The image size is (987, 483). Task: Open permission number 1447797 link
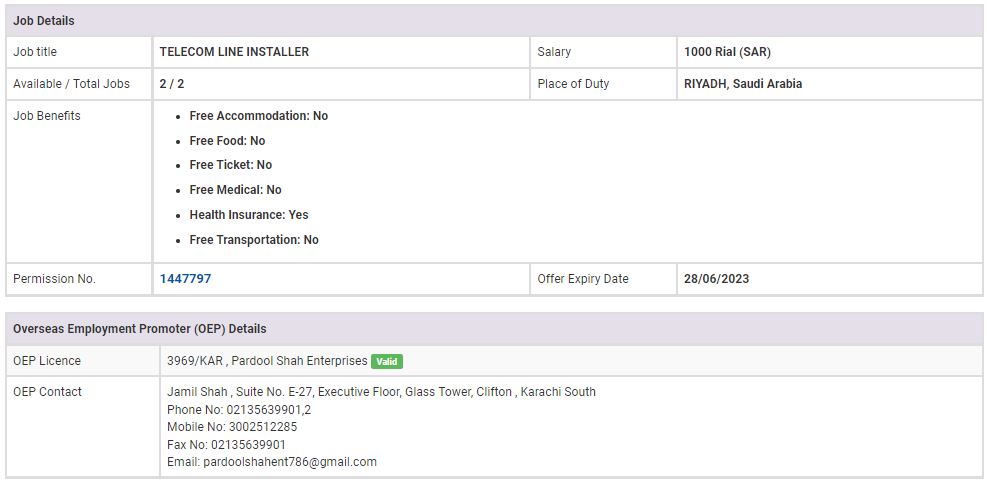185,279
